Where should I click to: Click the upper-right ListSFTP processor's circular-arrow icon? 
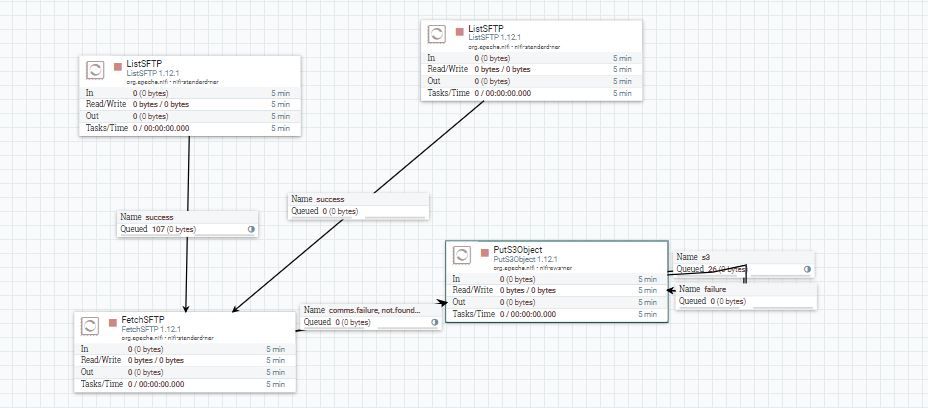coord(437,34)
